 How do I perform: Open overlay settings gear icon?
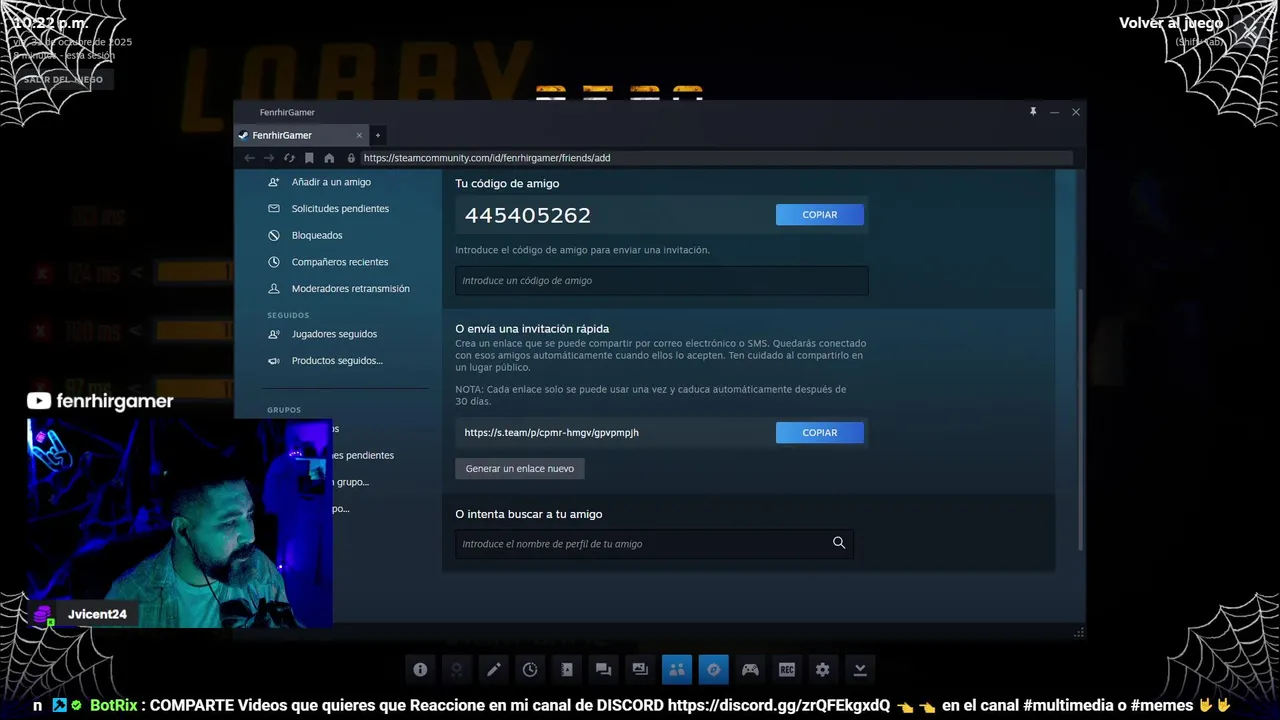[x=823, y=670]
